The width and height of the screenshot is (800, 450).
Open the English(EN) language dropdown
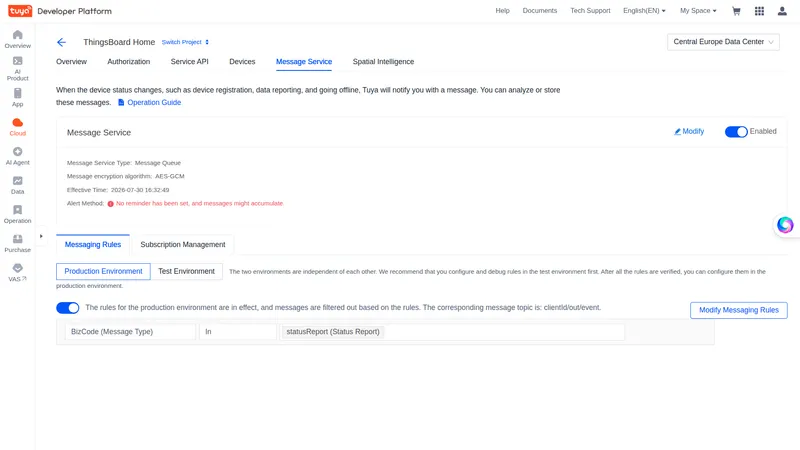(x=644, y=11)
